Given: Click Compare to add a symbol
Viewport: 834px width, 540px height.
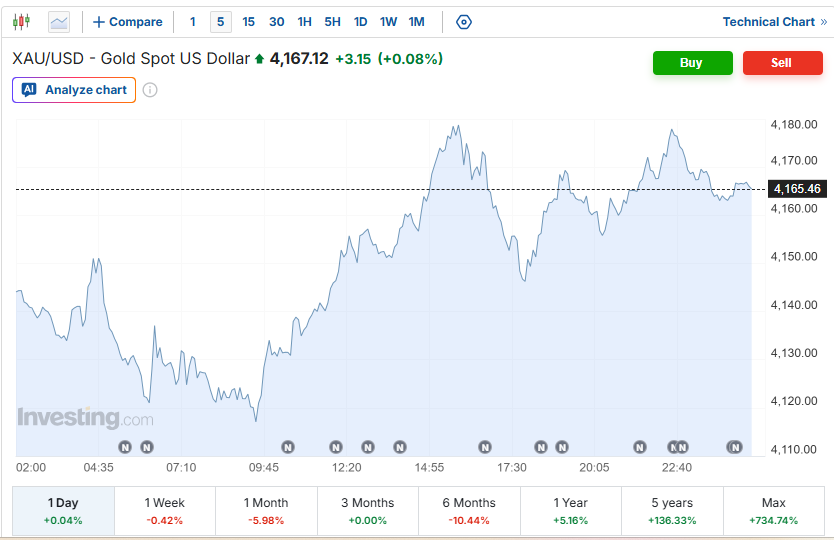Looking at the screenshot, I should click(128, 22).
